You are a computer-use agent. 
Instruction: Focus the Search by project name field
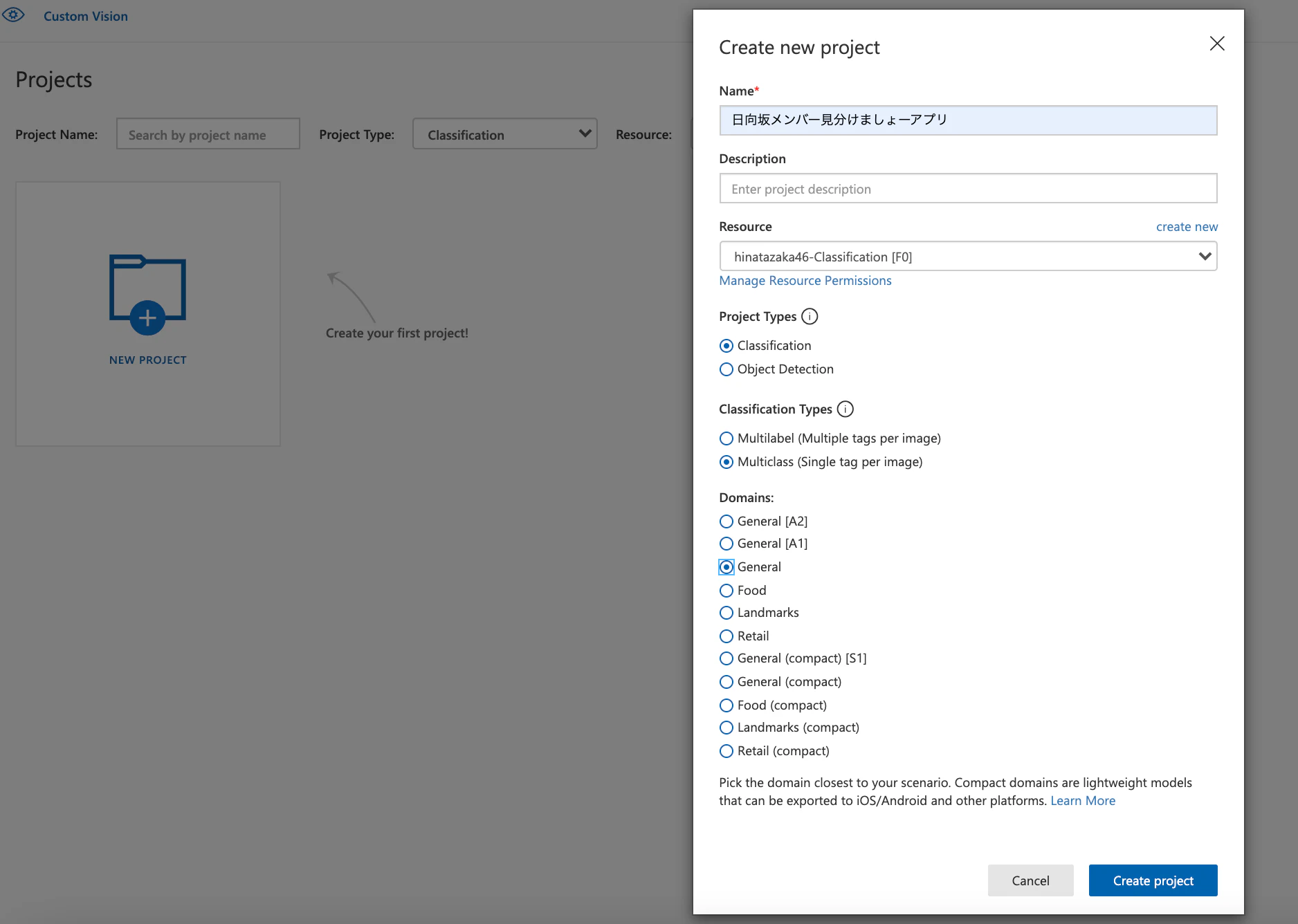coord(208,134)
